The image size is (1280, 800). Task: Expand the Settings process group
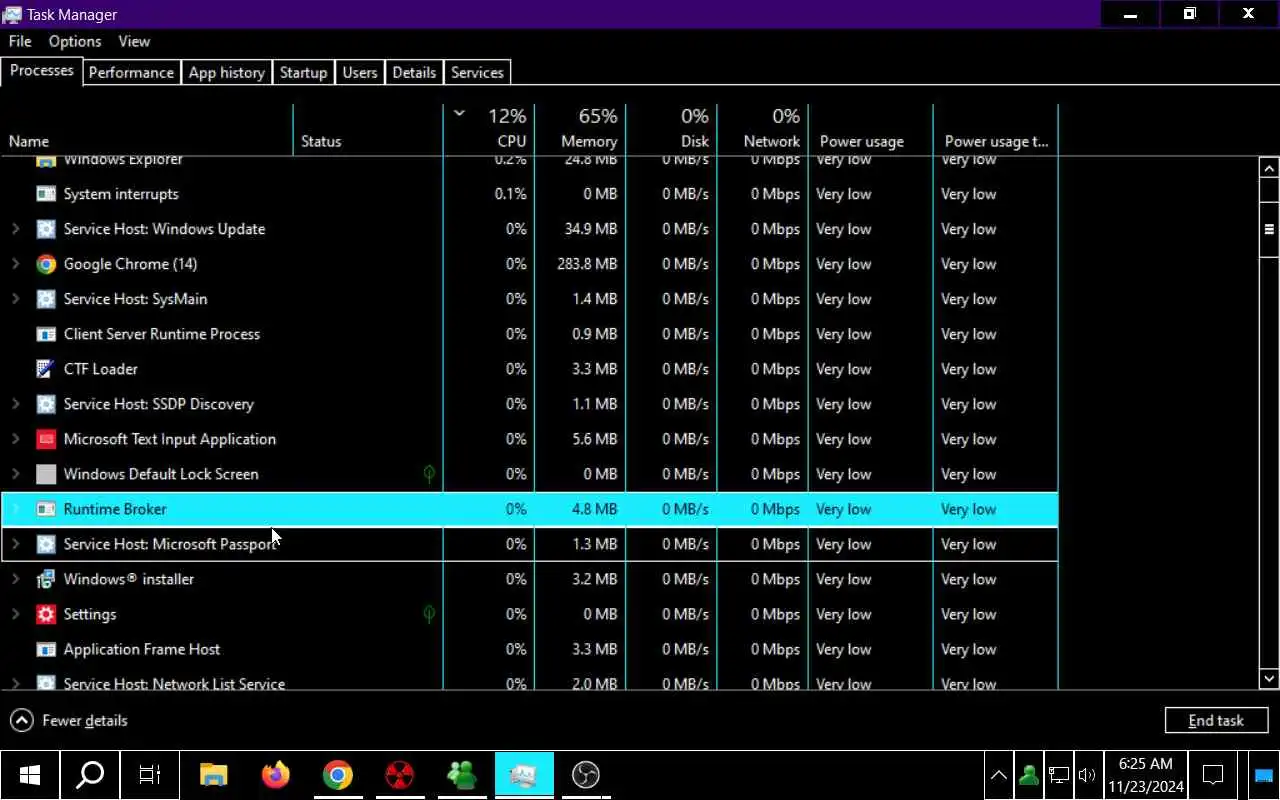15,614
